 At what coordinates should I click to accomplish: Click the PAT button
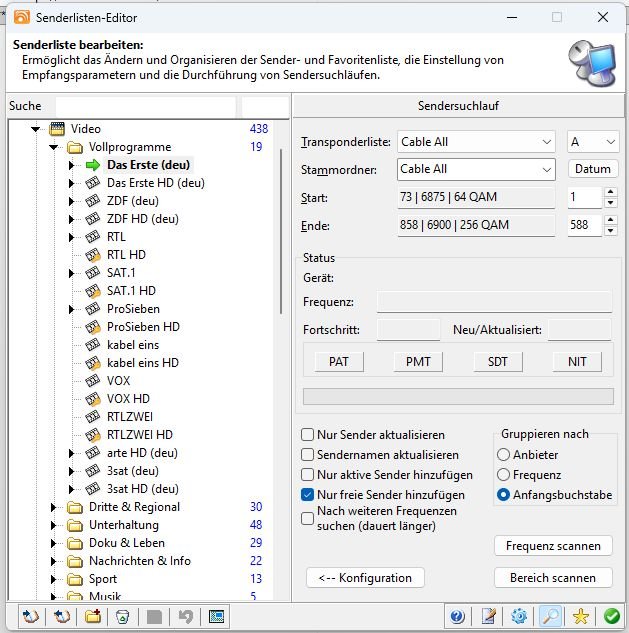coord(339,361)
